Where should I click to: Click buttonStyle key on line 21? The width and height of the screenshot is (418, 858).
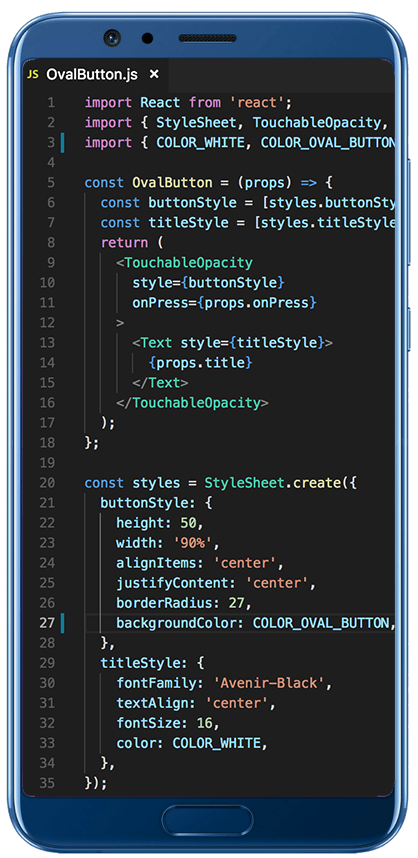pyautogui.click(x=144, y=503)
